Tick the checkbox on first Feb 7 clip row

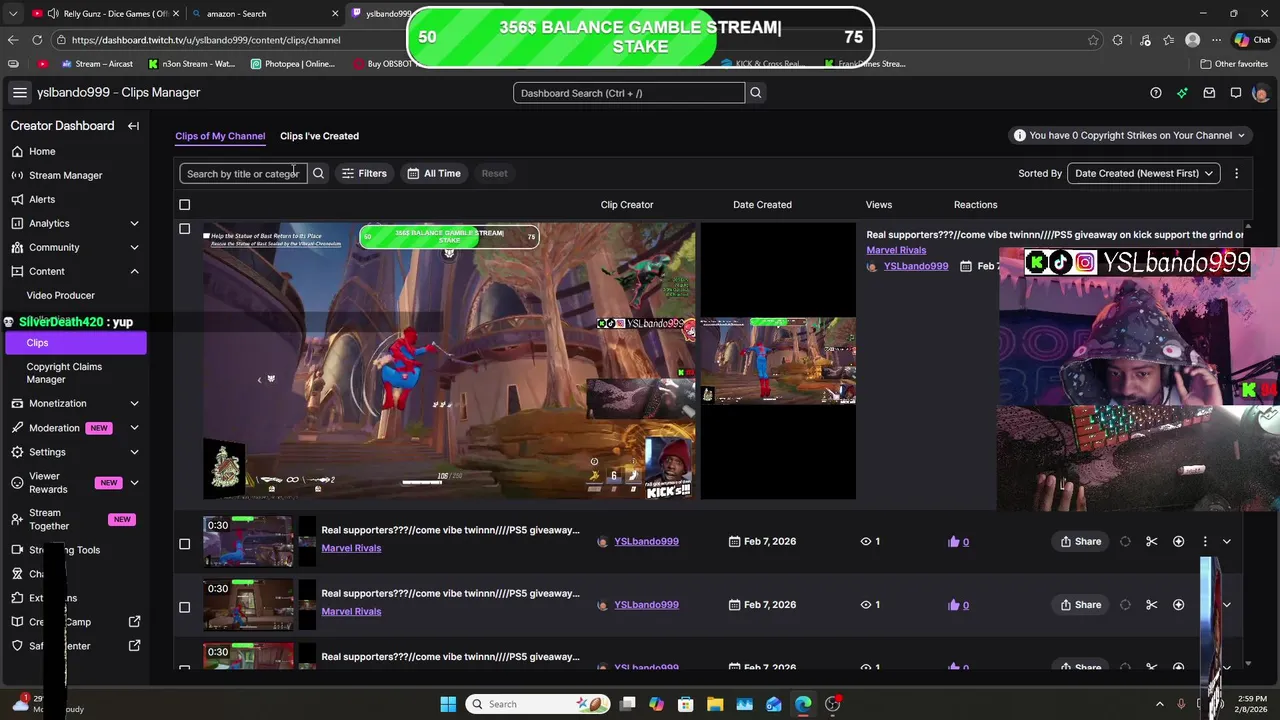(184, 544)
